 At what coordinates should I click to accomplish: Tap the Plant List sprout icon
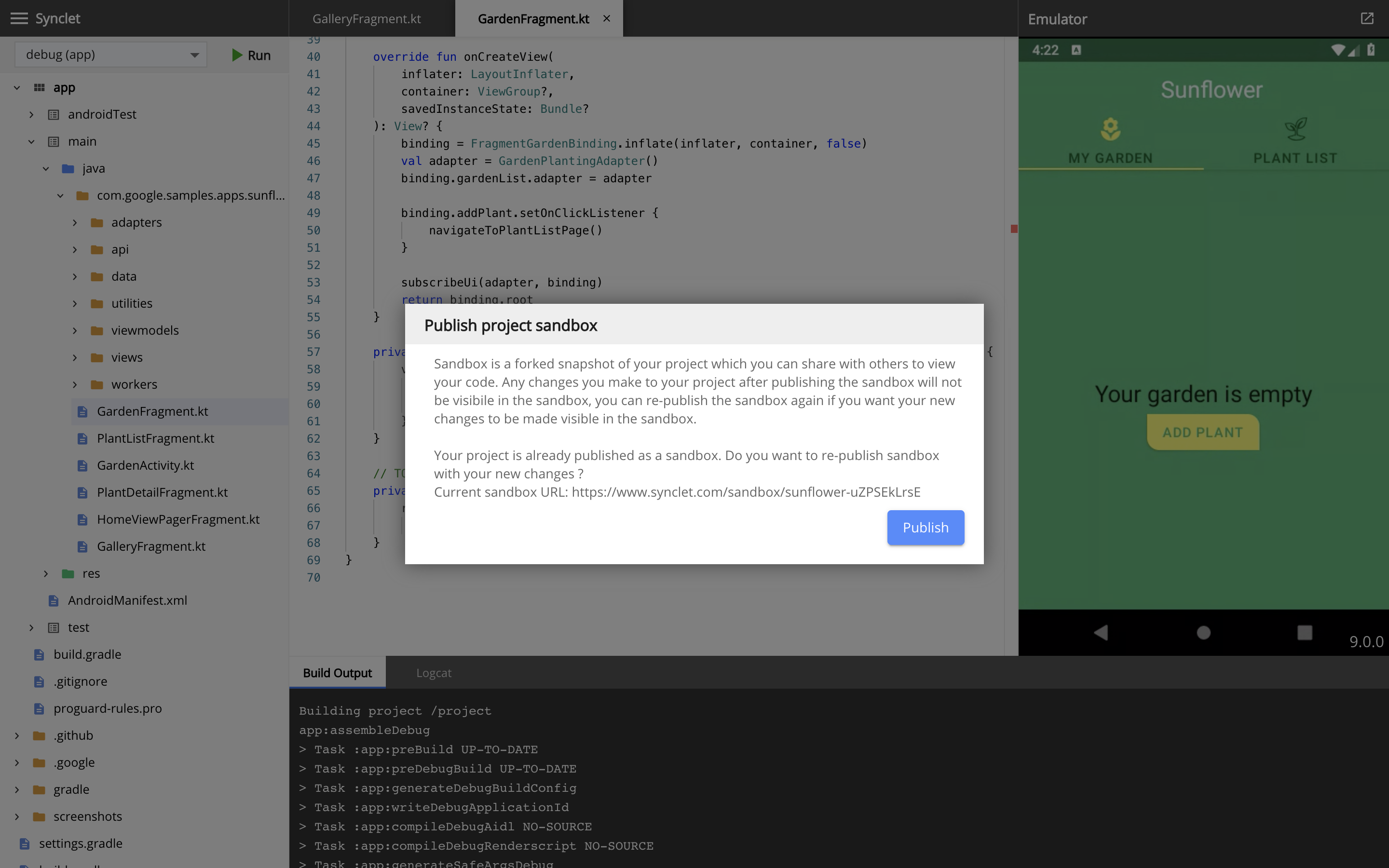click(1295, 129)
